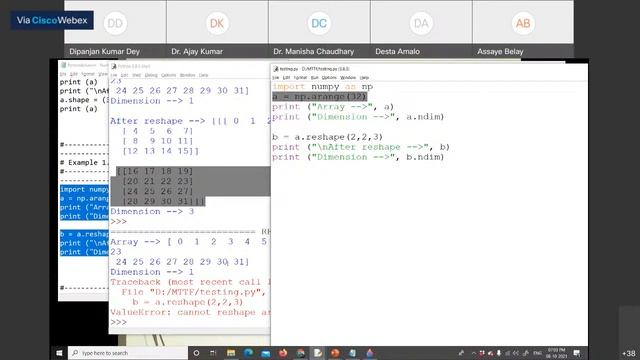Click the ENG language indicator
The width and height of the screenshot is (640, 360).
coord(538,353)
